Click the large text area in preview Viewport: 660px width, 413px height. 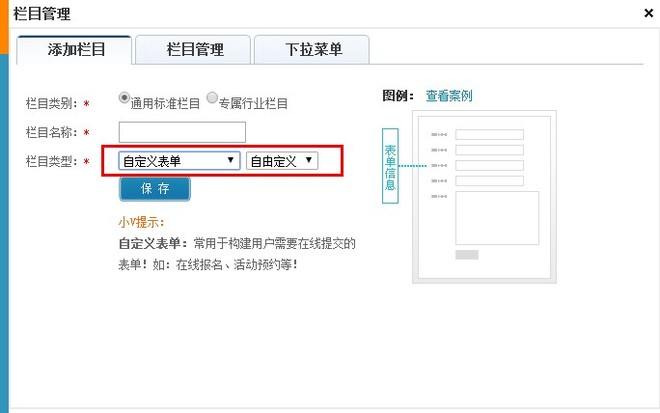[496, 217]
